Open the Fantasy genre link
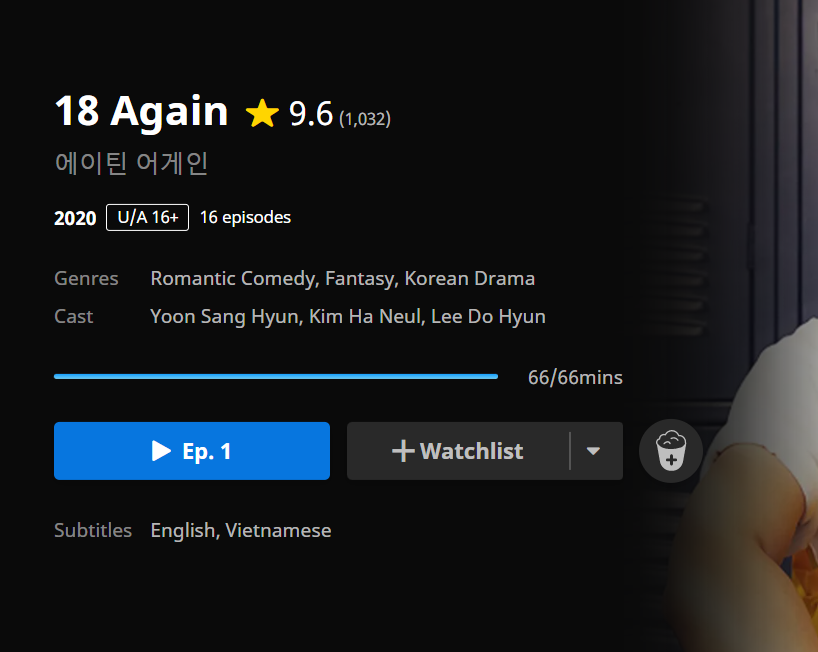 pyautogui.click(x=359, y=279)
